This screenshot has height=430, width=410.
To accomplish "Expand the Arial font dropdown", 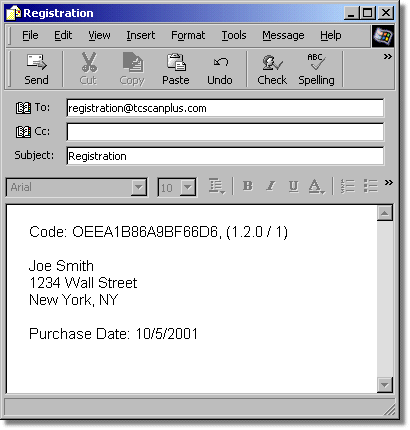I will [138, 187].
